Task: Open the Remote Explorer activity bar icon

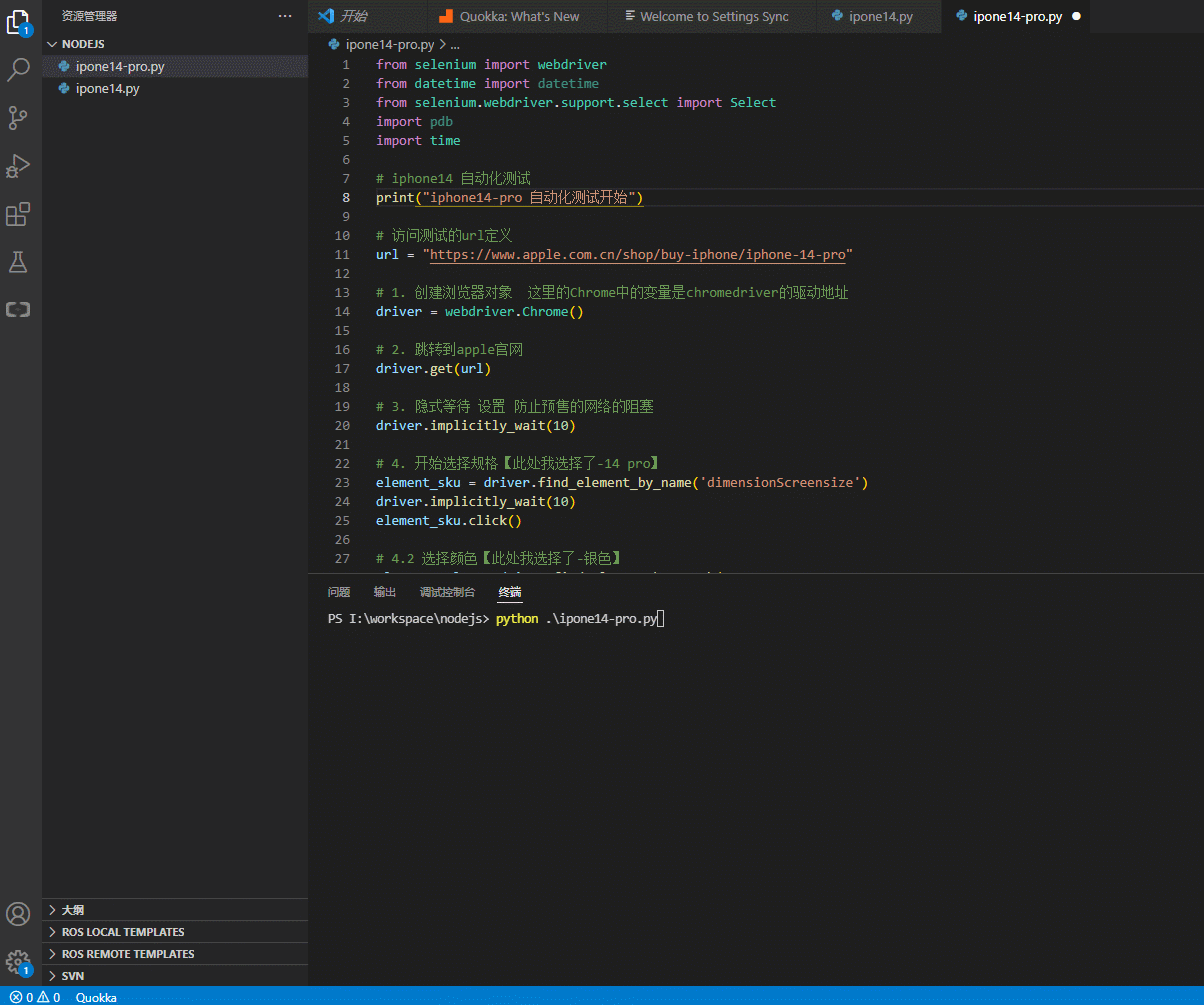Action: click(18, 310)
